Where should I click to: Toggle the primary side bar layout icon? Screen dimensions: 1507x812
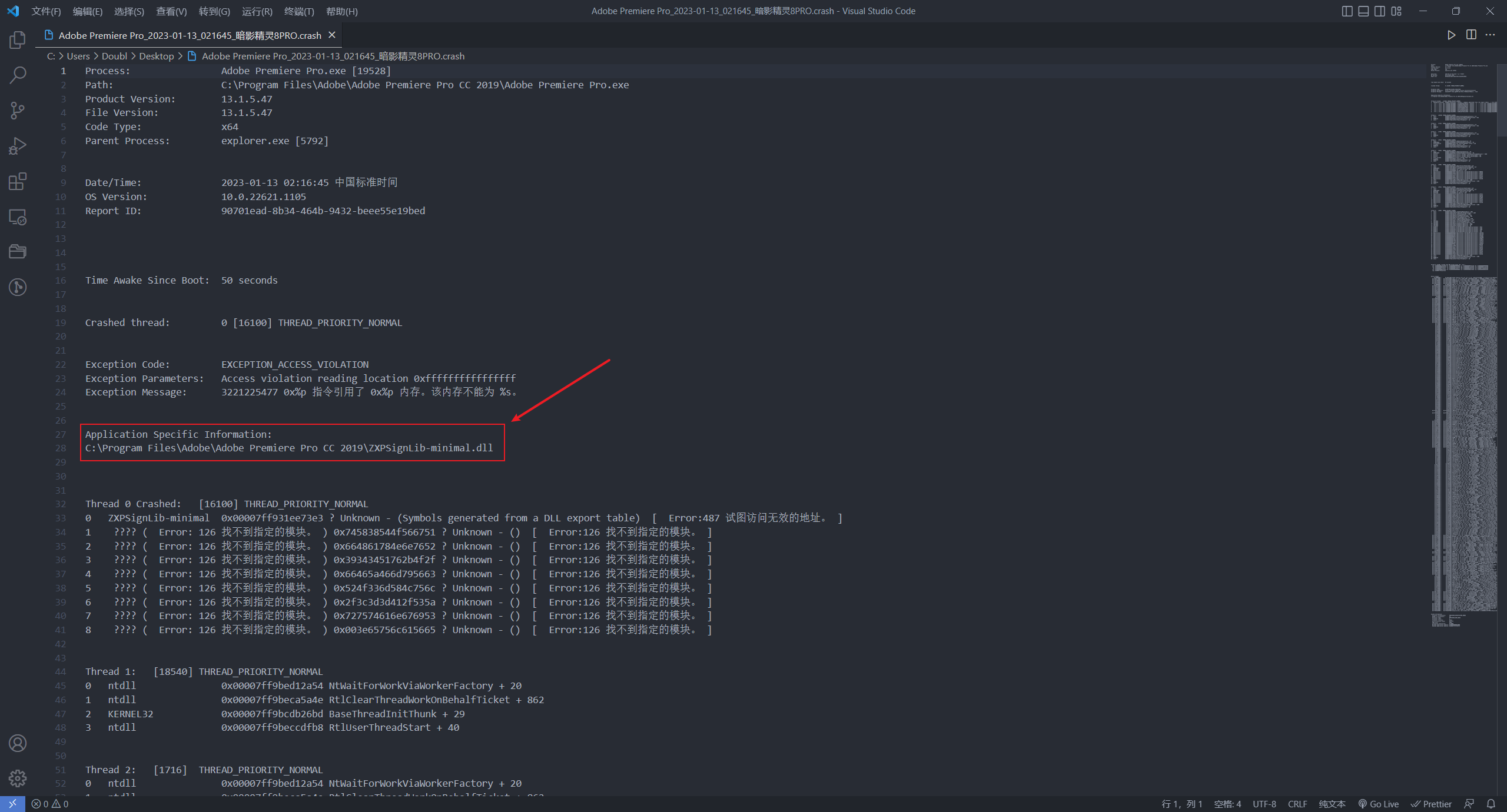click(1347, 11)
